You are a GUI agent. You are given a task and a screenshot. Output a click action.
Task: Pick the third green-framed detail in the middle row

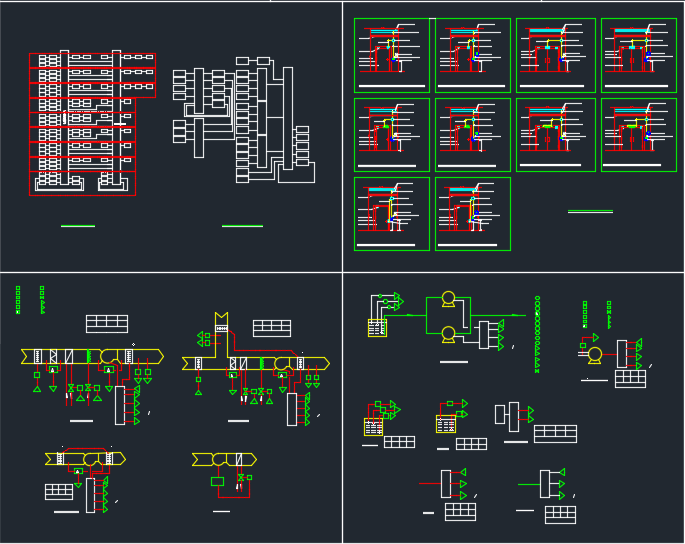tap(556, 135)
